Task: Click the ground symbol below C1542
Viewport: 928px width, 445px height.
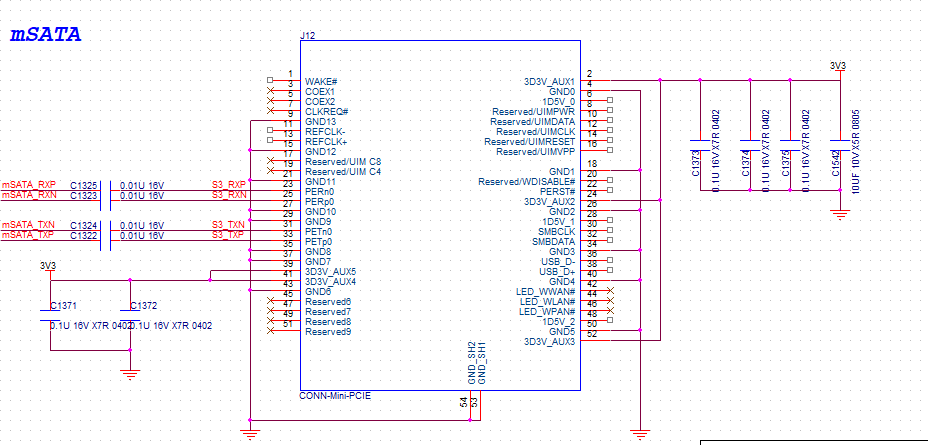Action: 840,215
